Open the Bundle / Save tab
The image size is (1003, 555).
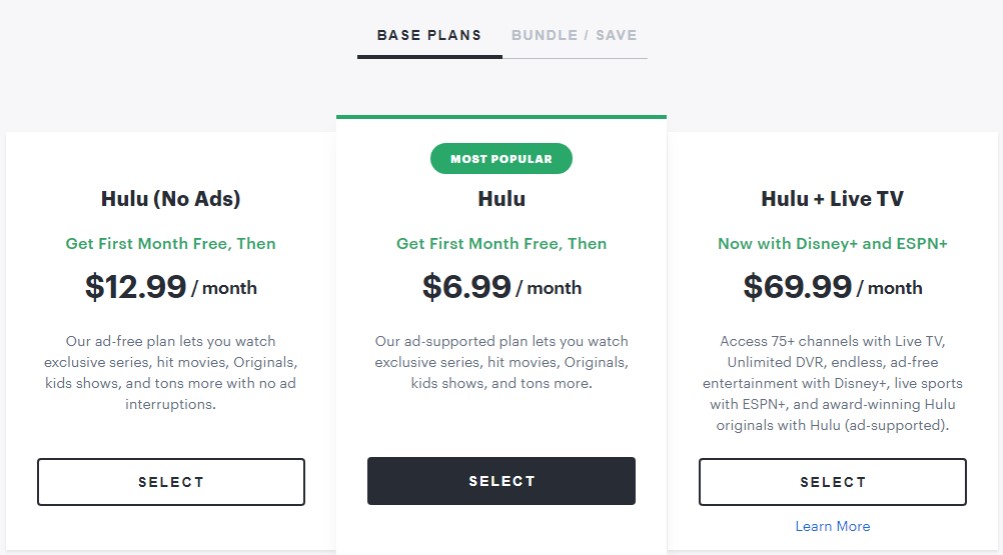coord(574,35)
